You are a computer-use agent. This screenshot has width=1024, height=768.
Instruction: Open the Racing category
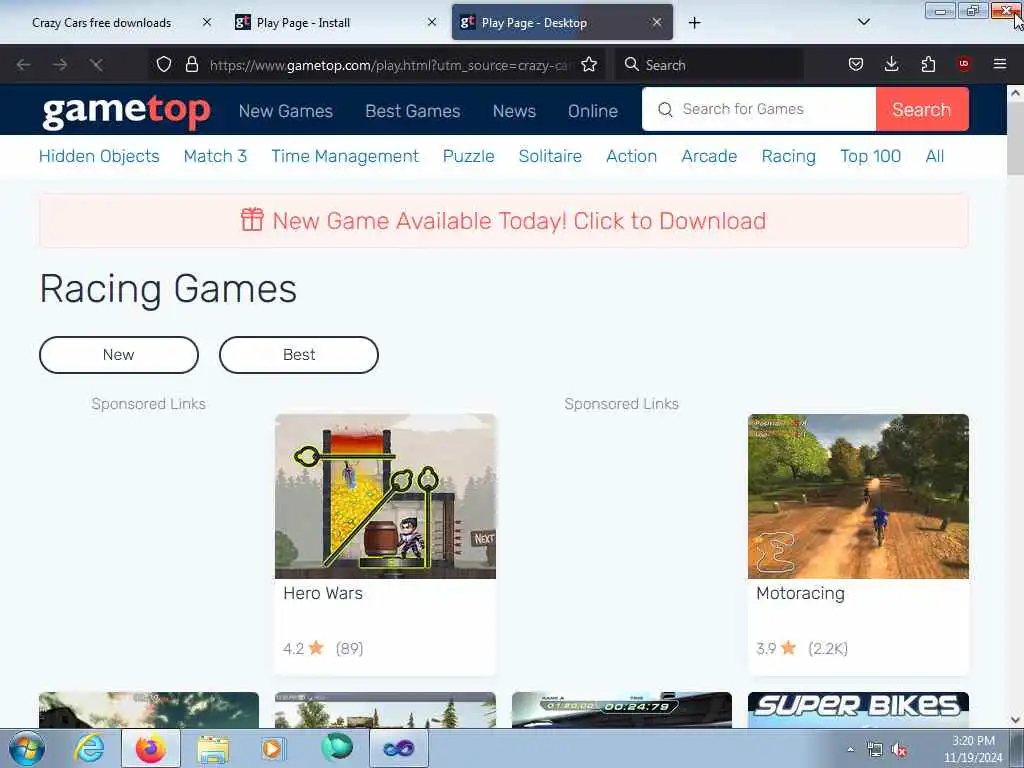pos(788,156)
